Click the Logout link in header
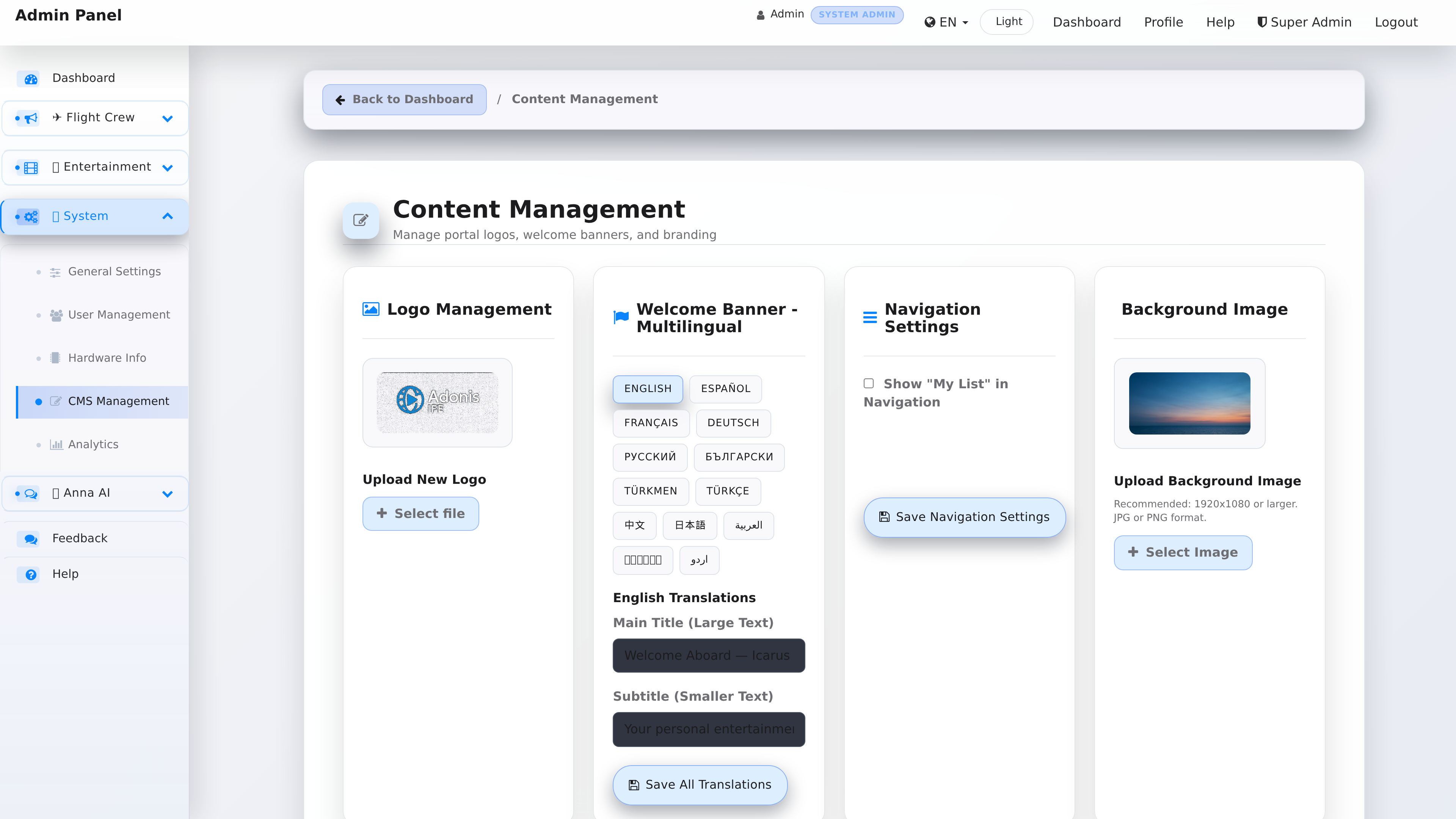The width and height of the screenshot is (1456, 819). [x=1396, y=23]
